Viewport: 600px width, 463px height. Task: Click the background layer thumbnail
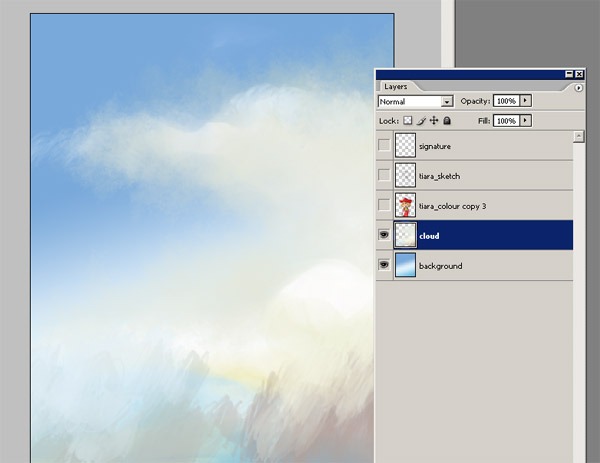[405, 264]
